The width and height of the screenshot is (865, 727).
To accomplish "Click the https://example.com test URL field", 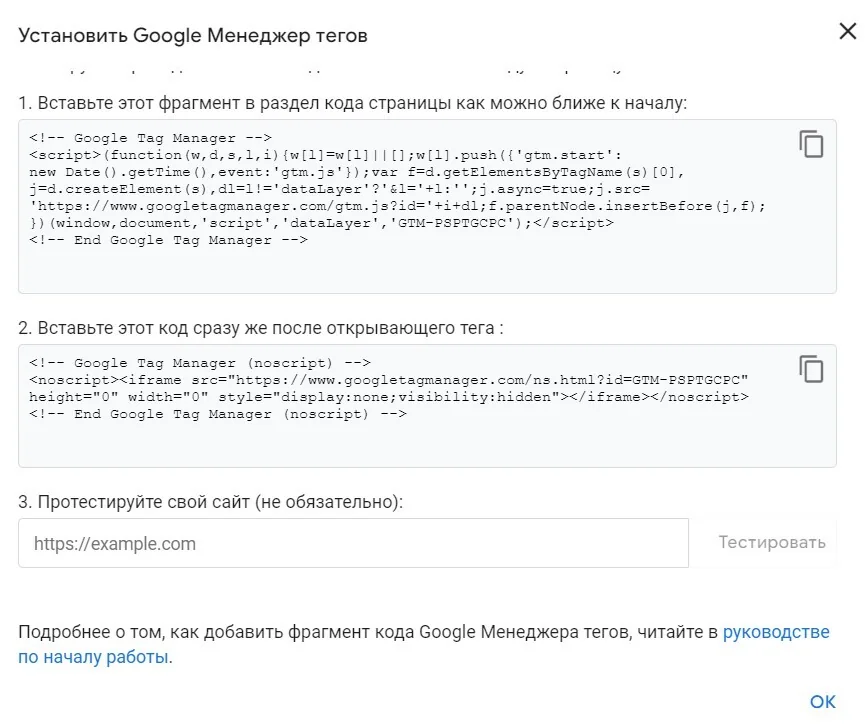I will click(x=353, y=543).
